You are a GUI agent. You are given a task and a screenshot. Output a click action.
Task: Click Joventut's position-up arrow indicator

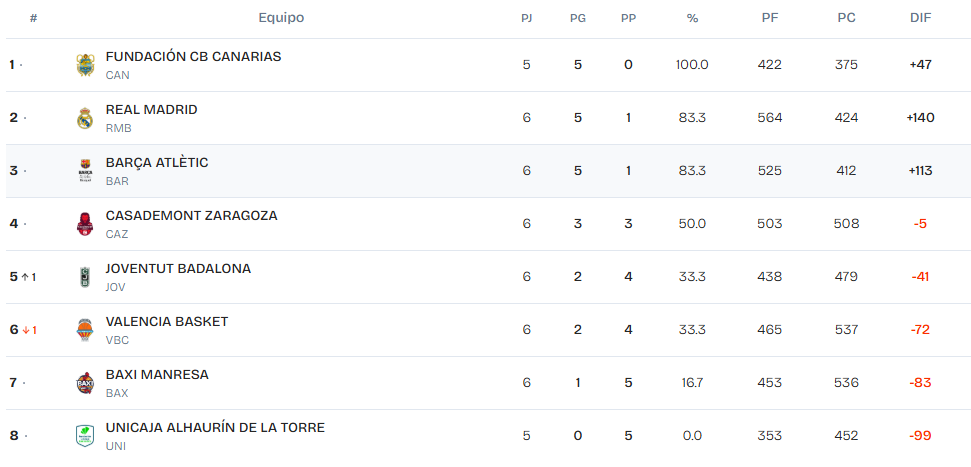click(x=24, y=277)
